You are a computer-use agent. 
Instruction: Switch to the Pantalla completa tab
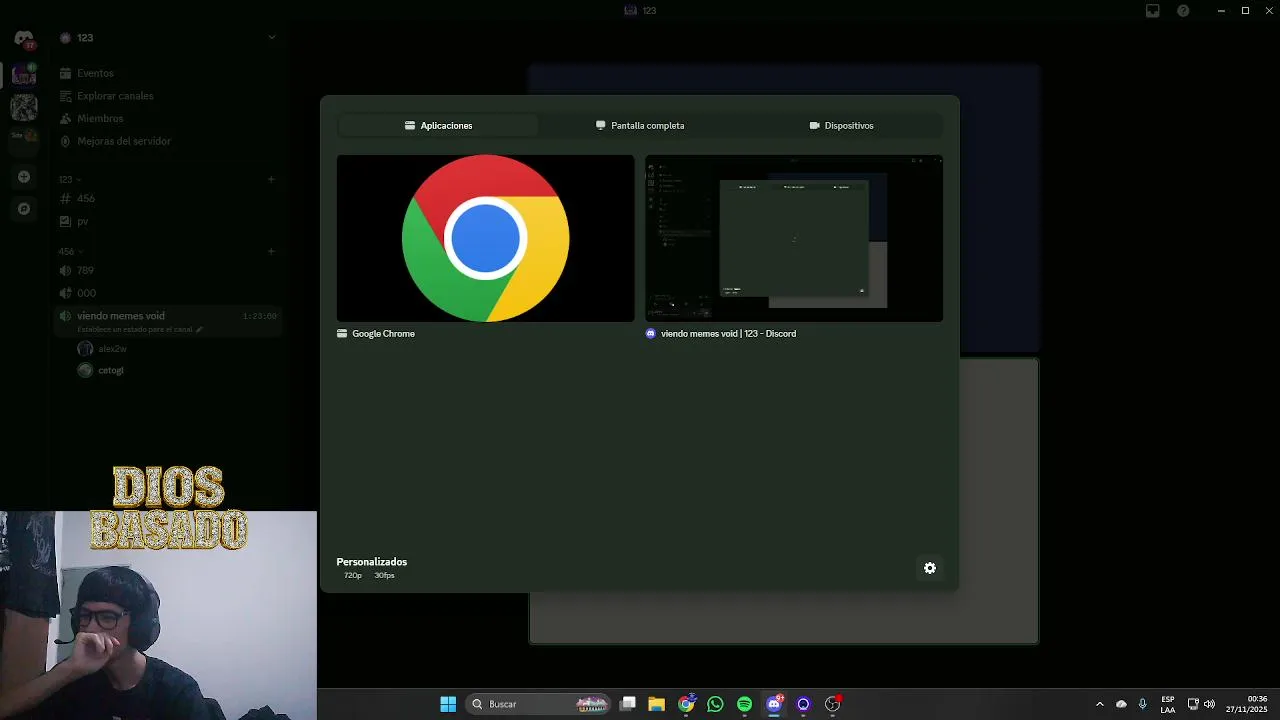[640, 126]
